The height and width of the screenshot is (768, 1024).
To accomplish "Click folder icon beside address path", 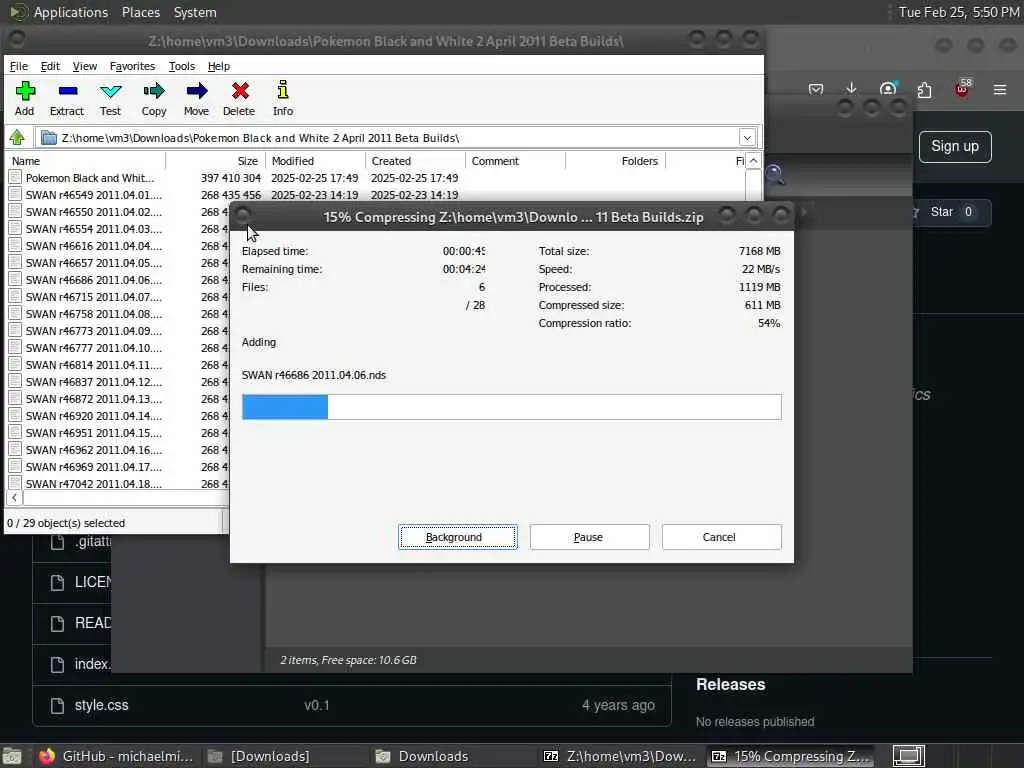I will click(48, 138).
